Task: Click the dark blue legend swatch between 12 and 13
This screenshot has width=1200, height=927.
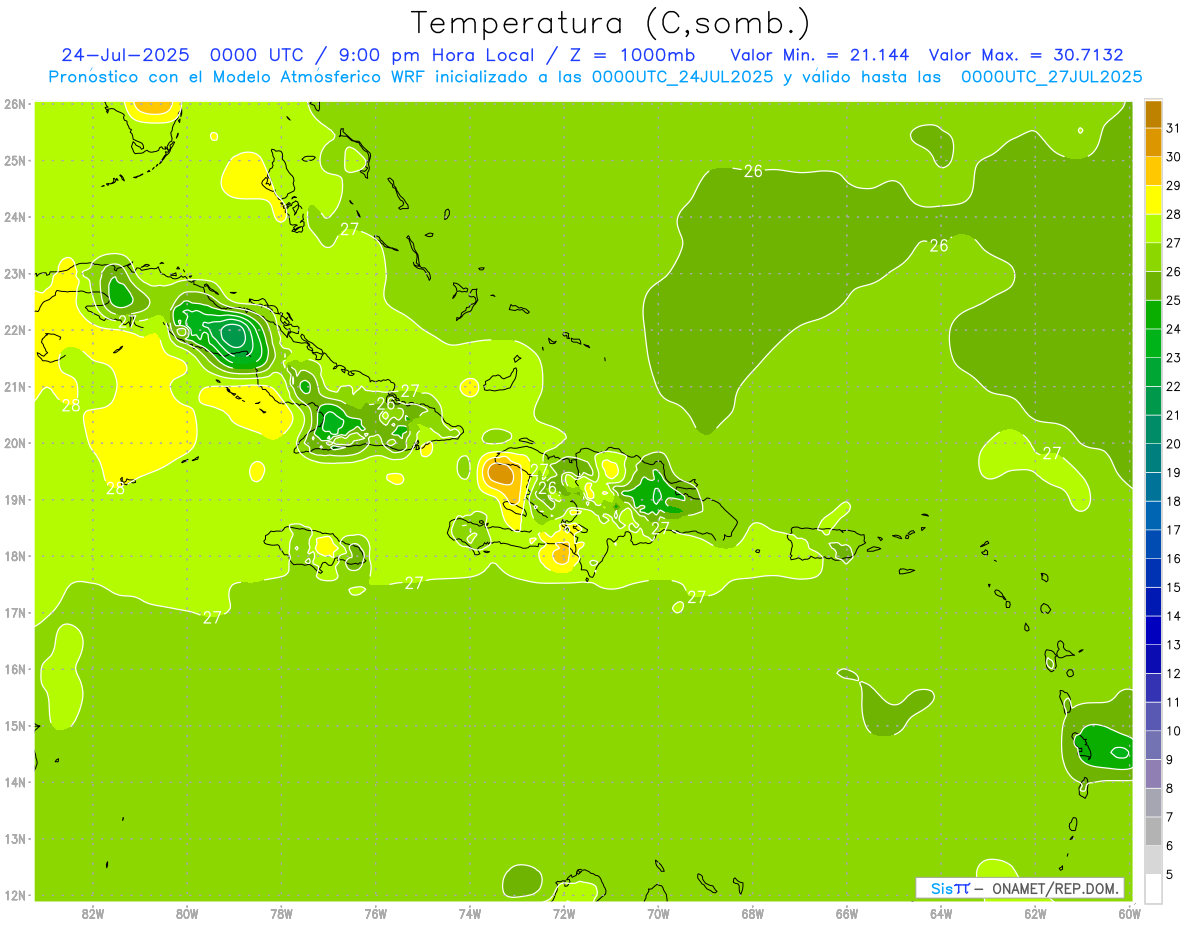Action: pyautogui.click(x=1153, y=659)
